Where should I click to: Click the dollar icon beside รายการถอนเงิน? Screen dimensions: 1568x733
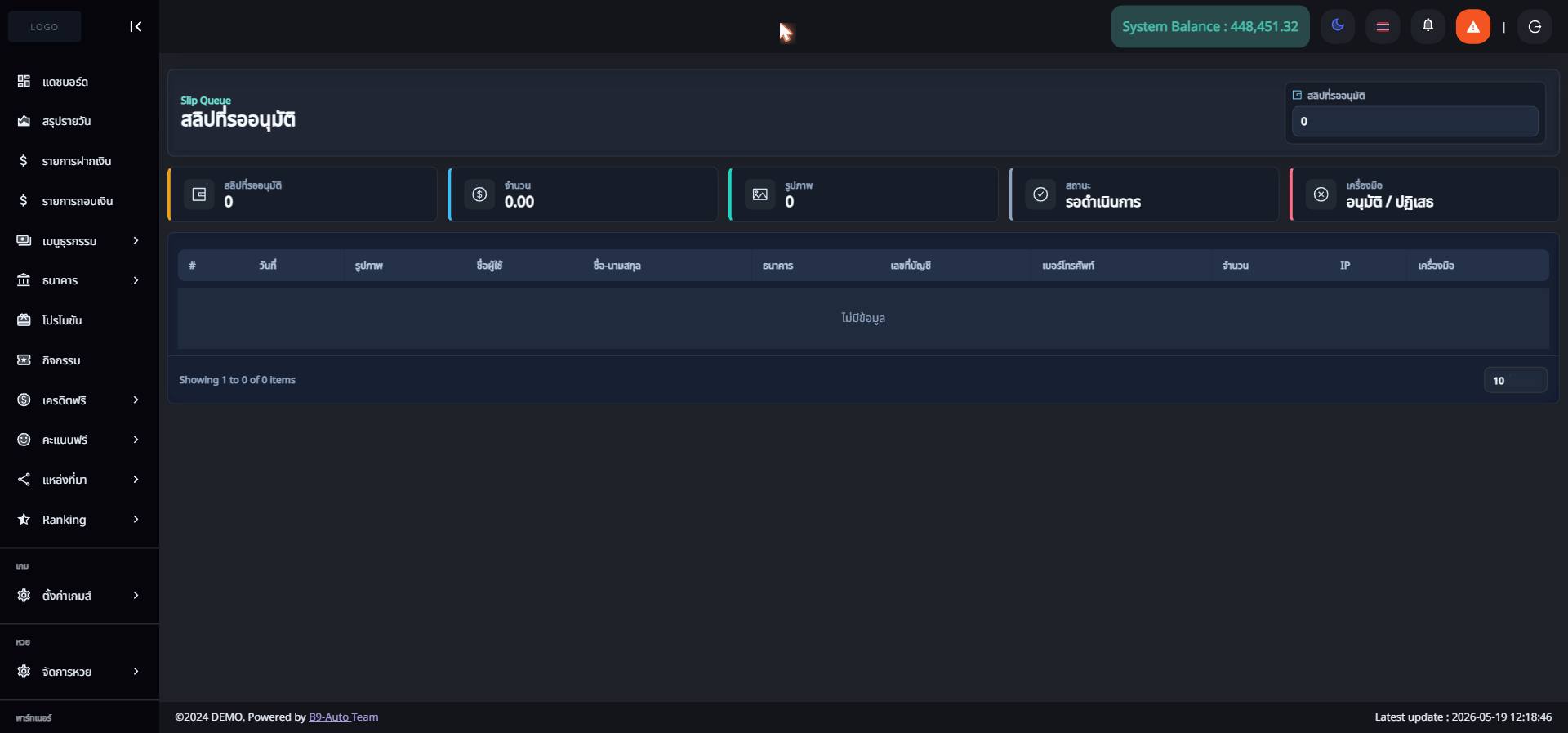coord(24,200)
